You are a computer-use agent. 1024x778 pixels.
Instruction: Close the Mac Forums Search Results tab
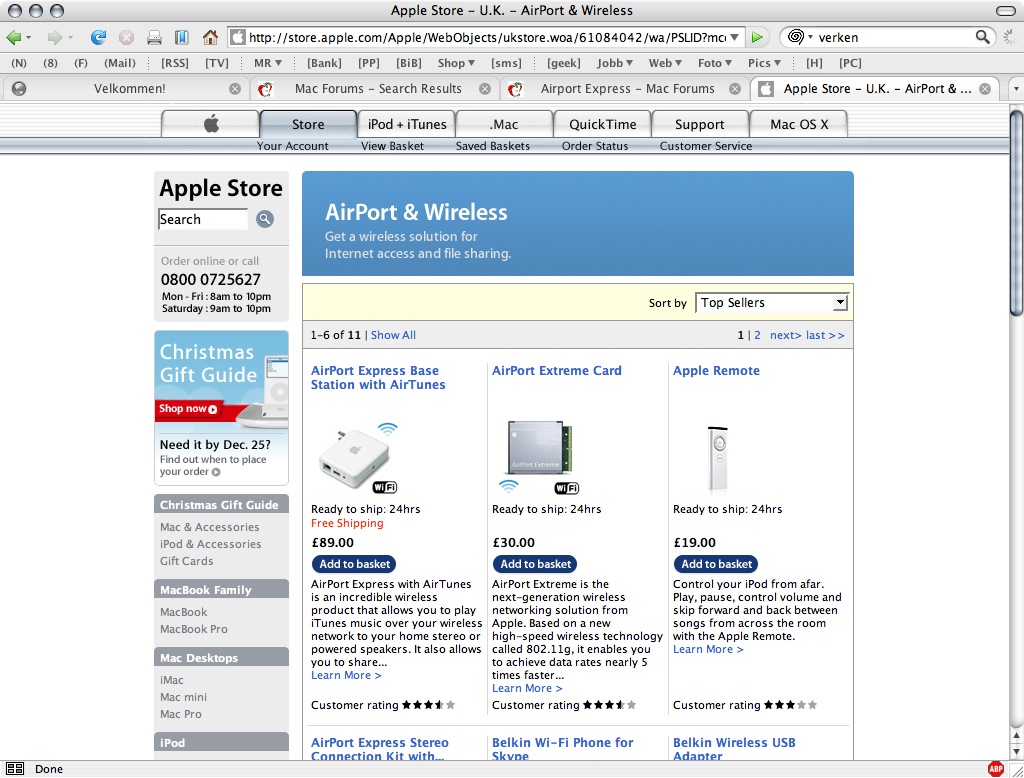click(485, 89)
